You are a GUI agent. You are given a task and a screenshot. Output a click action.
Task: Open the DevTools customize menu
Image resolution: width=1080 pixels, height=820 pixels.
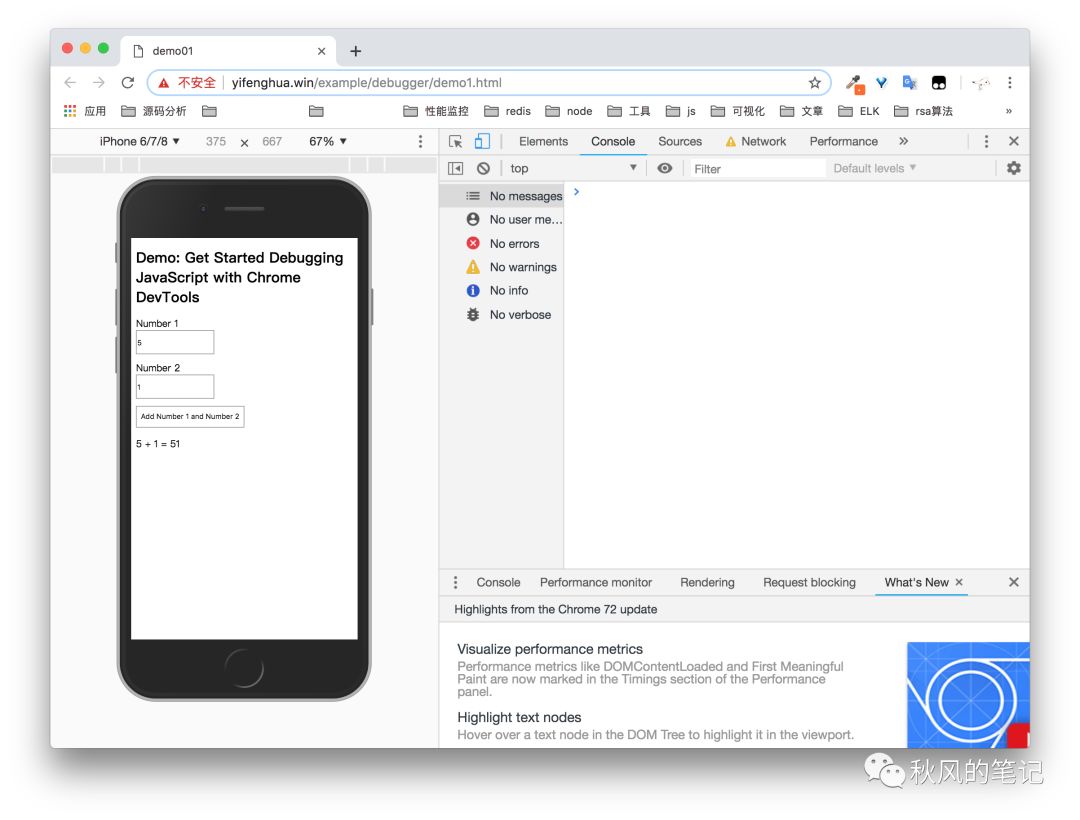pos(986,141)
